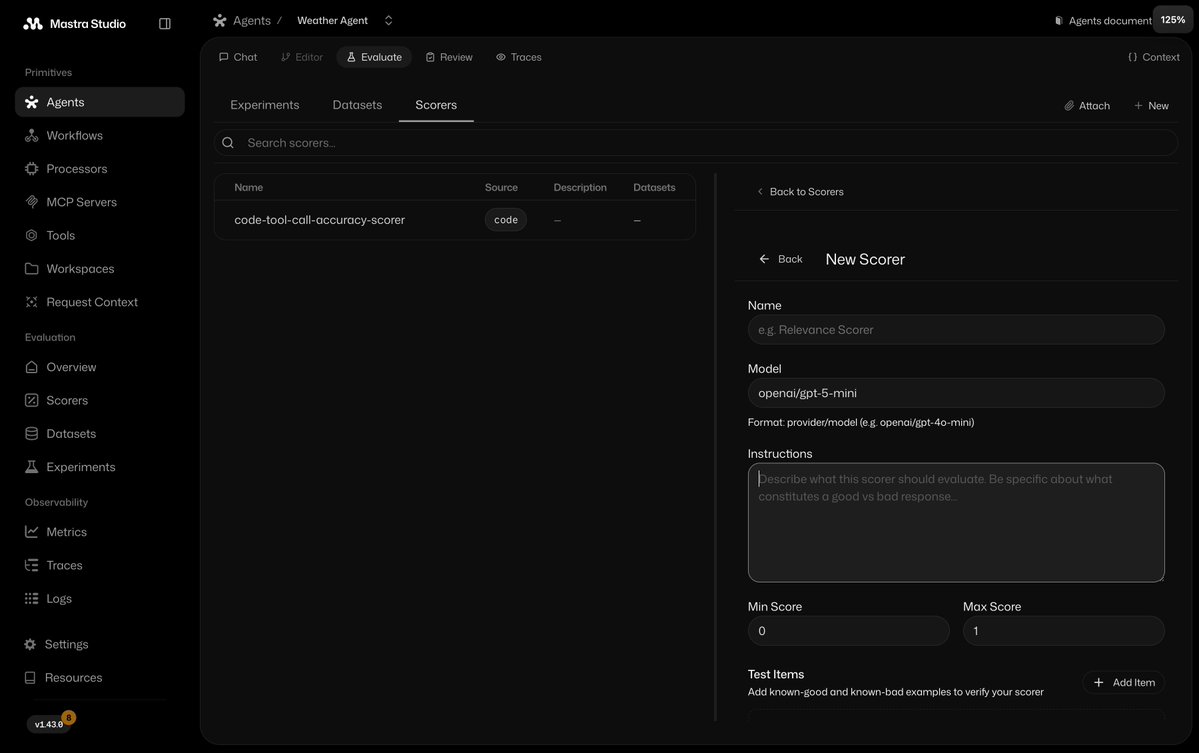Click the Back arrow button beside New Scorer
The image size is (1199, 753).
tap(781, 259)
